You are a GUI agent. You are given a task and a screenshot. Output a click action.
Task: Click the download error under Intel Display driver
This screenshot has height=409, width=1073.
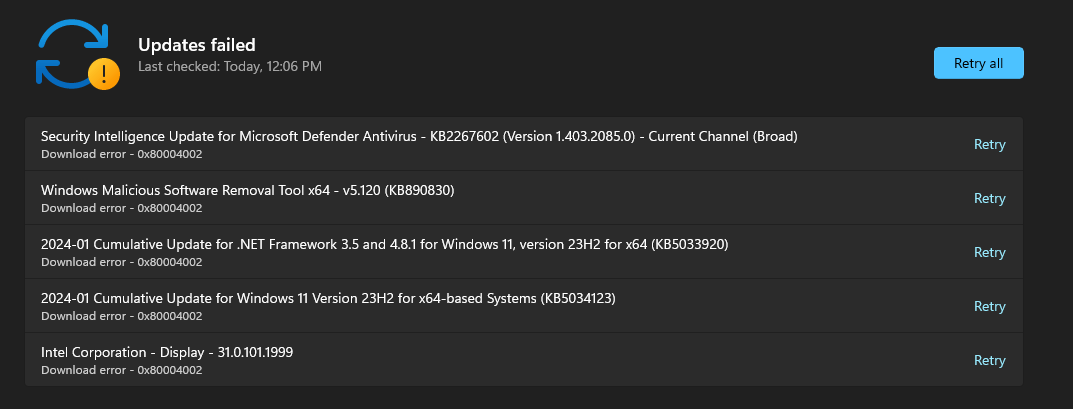point(121,370)
